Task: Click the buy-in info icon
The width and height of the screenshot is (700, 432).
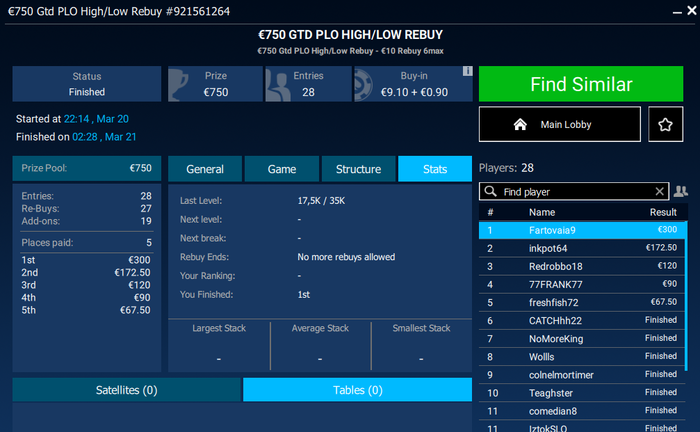Action: [x=467, y=71]
